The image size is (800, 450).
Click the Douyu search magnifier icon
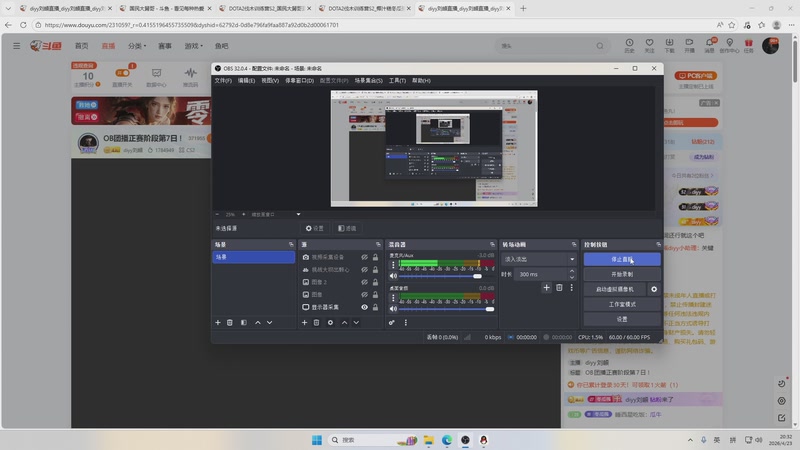coord(600,46)
